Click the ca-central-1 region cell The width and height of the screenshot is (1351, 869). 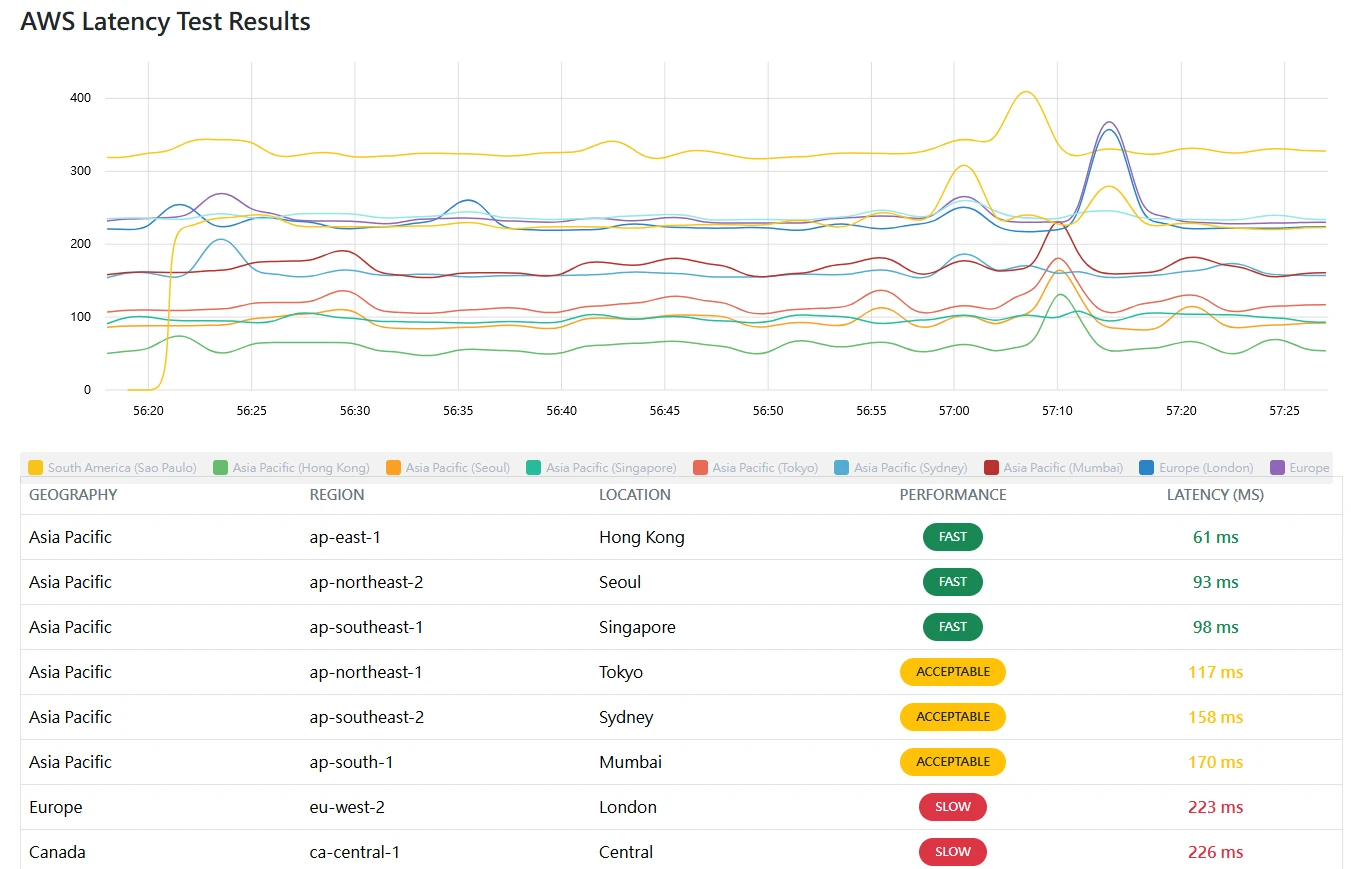click(355, 852)
